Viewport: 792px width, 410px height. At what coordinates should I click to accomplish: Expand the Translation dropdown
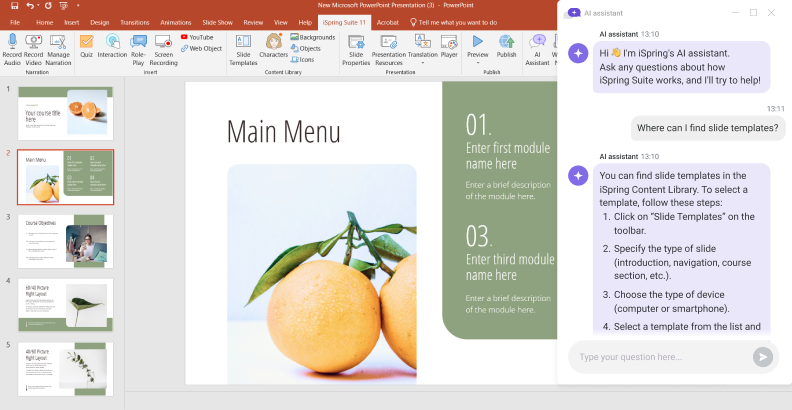coord(422,63)
